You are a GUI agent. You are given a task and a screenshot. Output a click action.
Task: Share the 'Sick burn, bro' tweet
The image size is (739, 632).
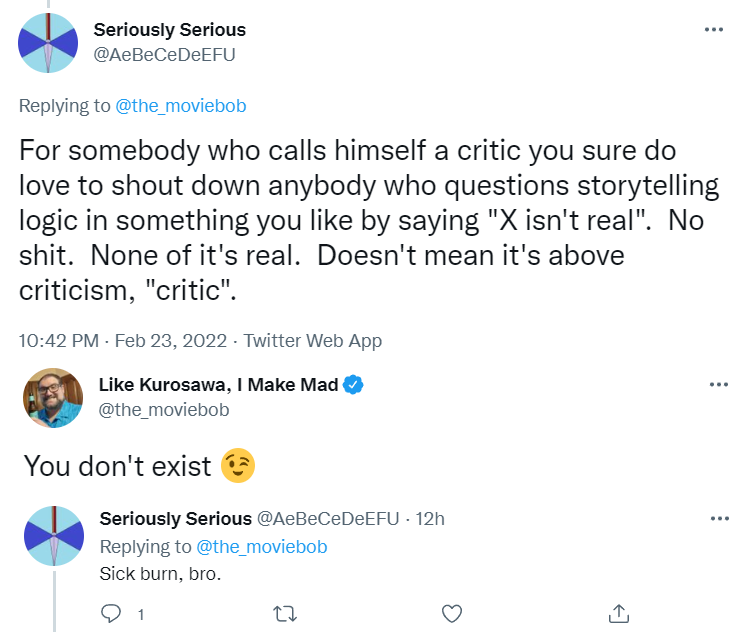click(x=619, y=613)
